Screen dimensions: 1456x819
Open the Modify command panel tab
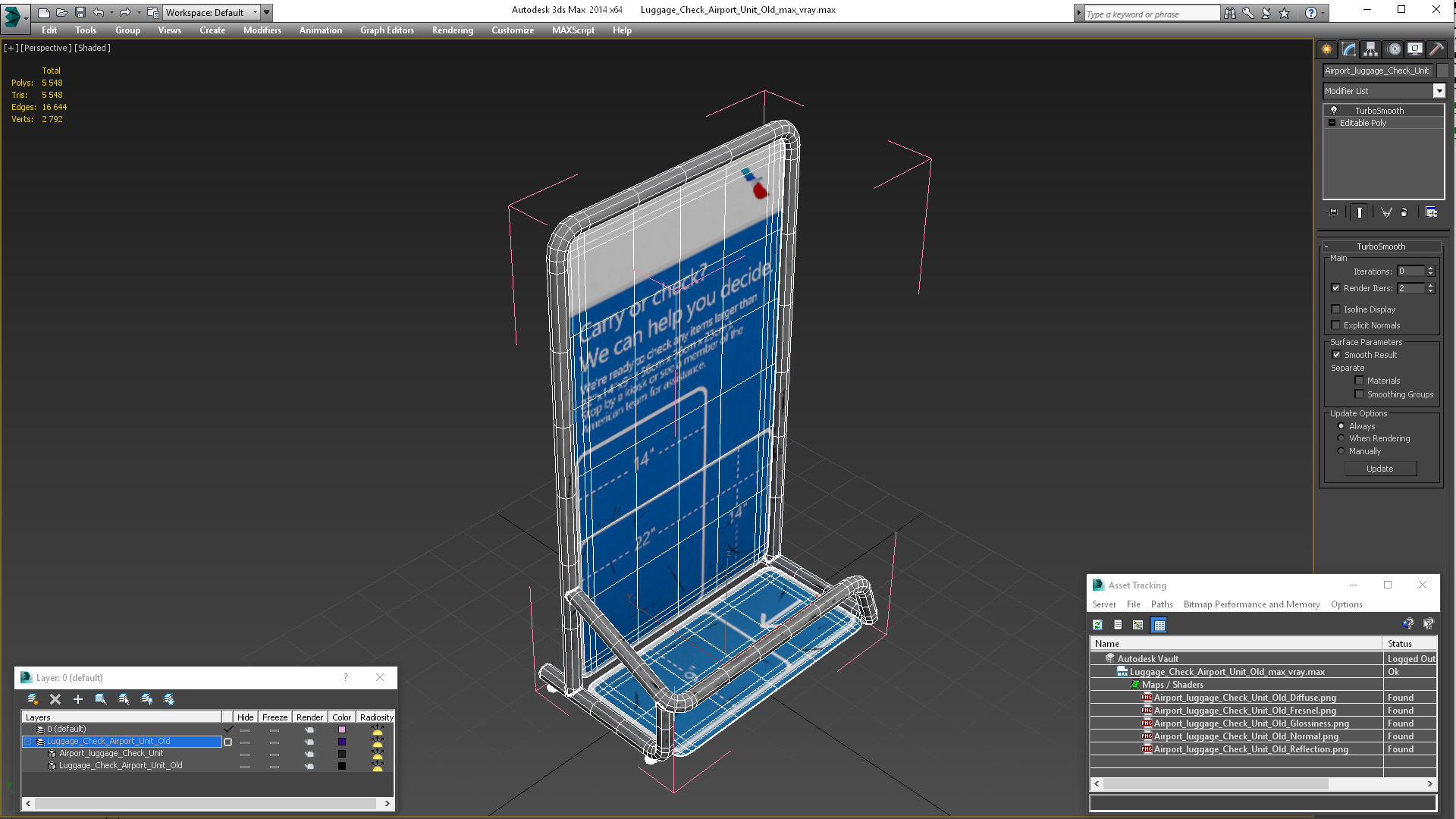pyautogui.click(x=1349, y=49)
